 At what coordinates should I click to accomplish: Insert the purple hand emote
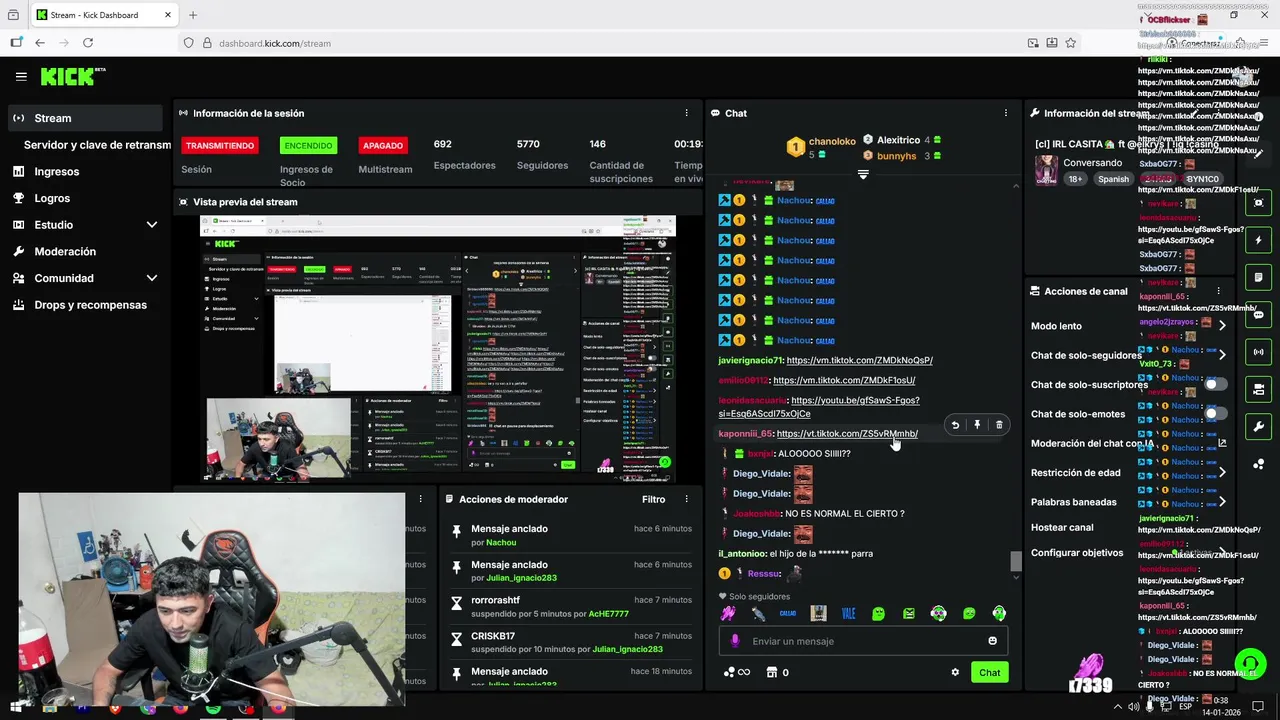click(x=728, y=613)
